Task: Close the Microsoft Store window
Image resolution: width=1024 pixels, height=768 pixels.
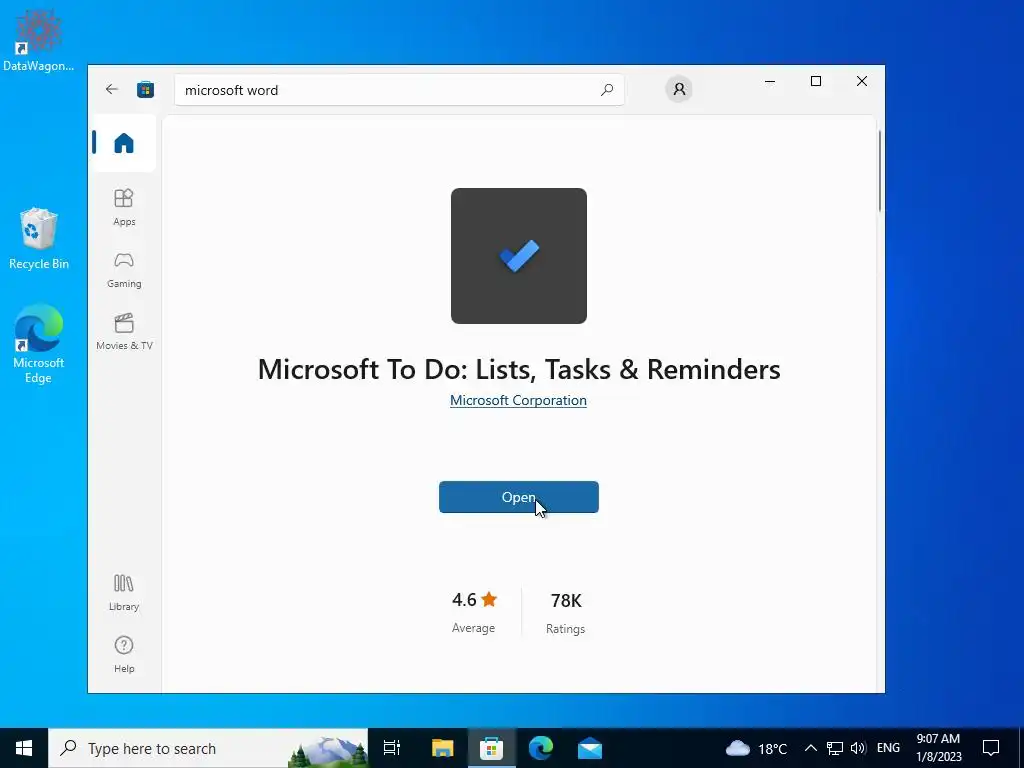Action: pos(862,82)
